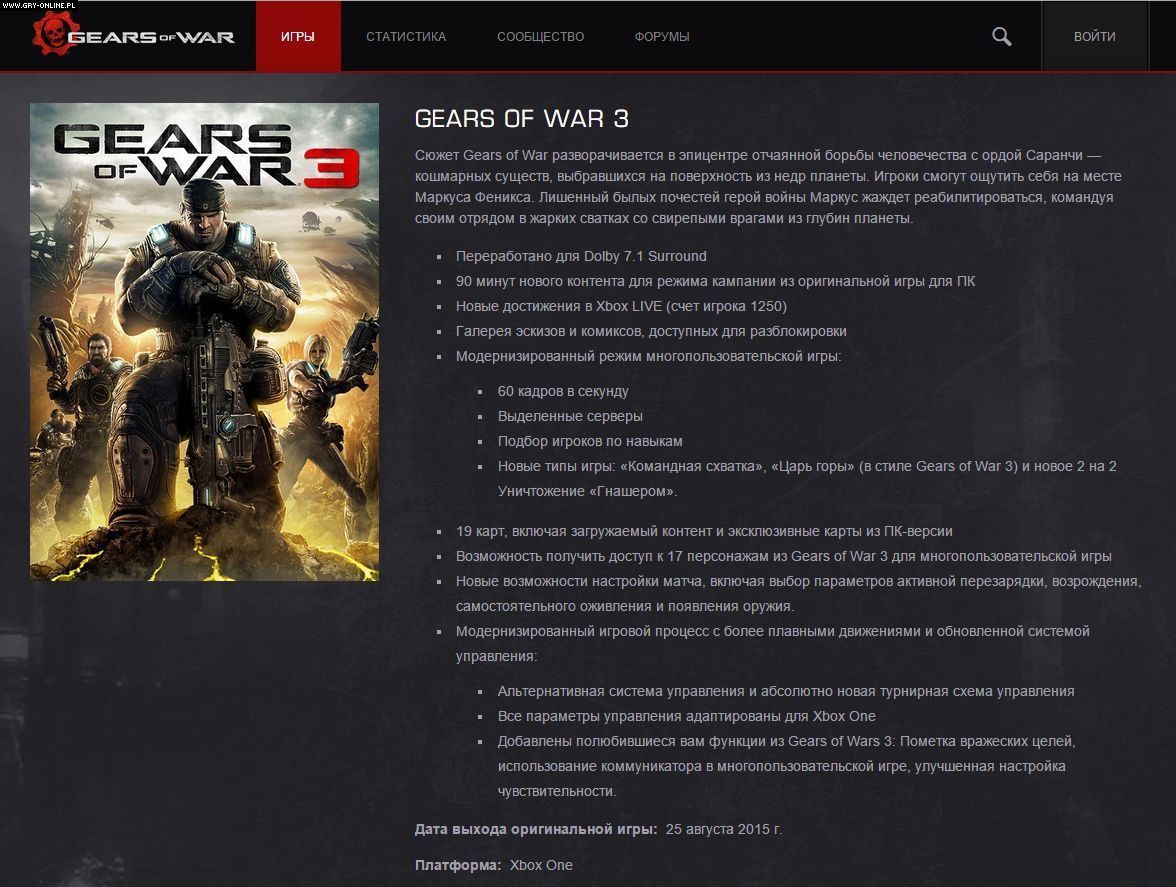Click the «Xbox One» platform value
Screen dimensions: 1176x887
(541, 864)
